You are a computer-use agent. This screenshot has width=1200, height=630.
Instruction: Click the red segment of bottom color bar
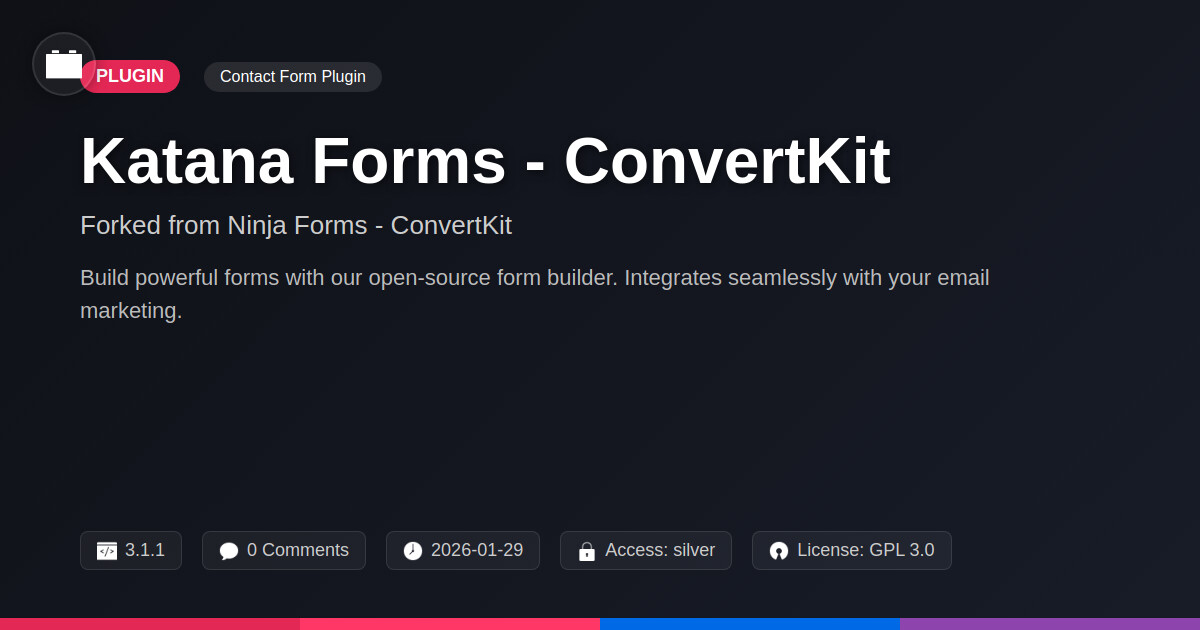[150, 623]
